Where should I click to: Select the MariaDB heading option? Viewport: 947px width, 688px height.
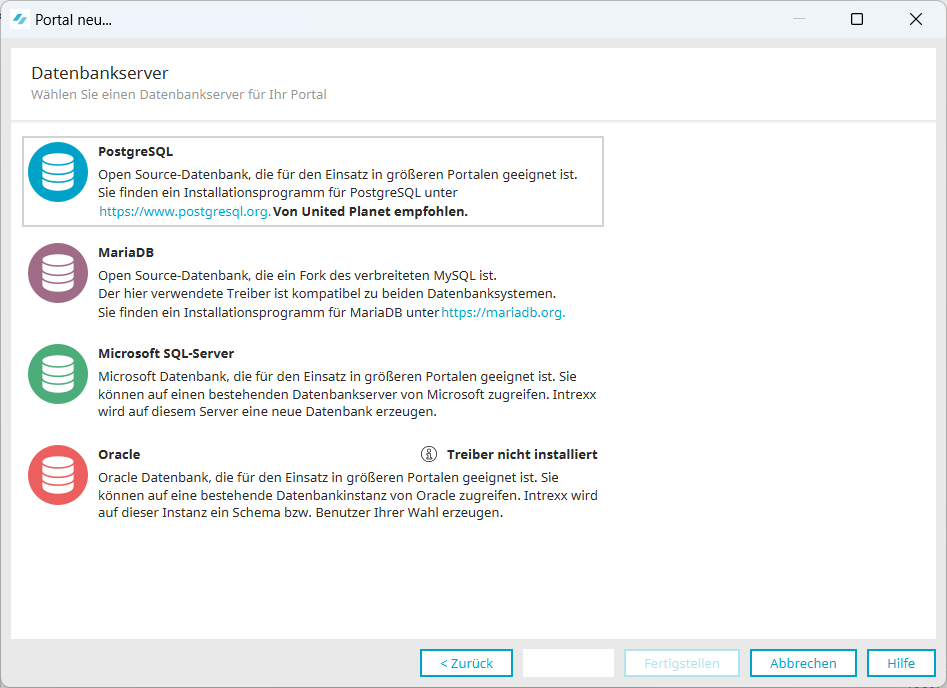click(126, 253)
